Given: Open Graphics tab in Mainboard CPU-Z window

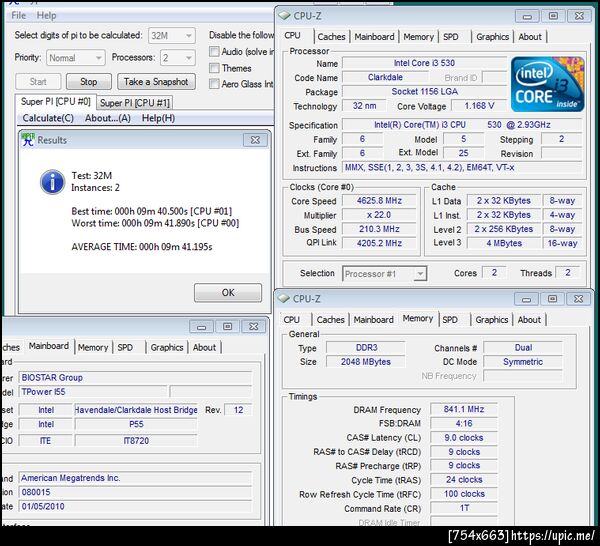Looking at the screenshot, I should point(167,347).
